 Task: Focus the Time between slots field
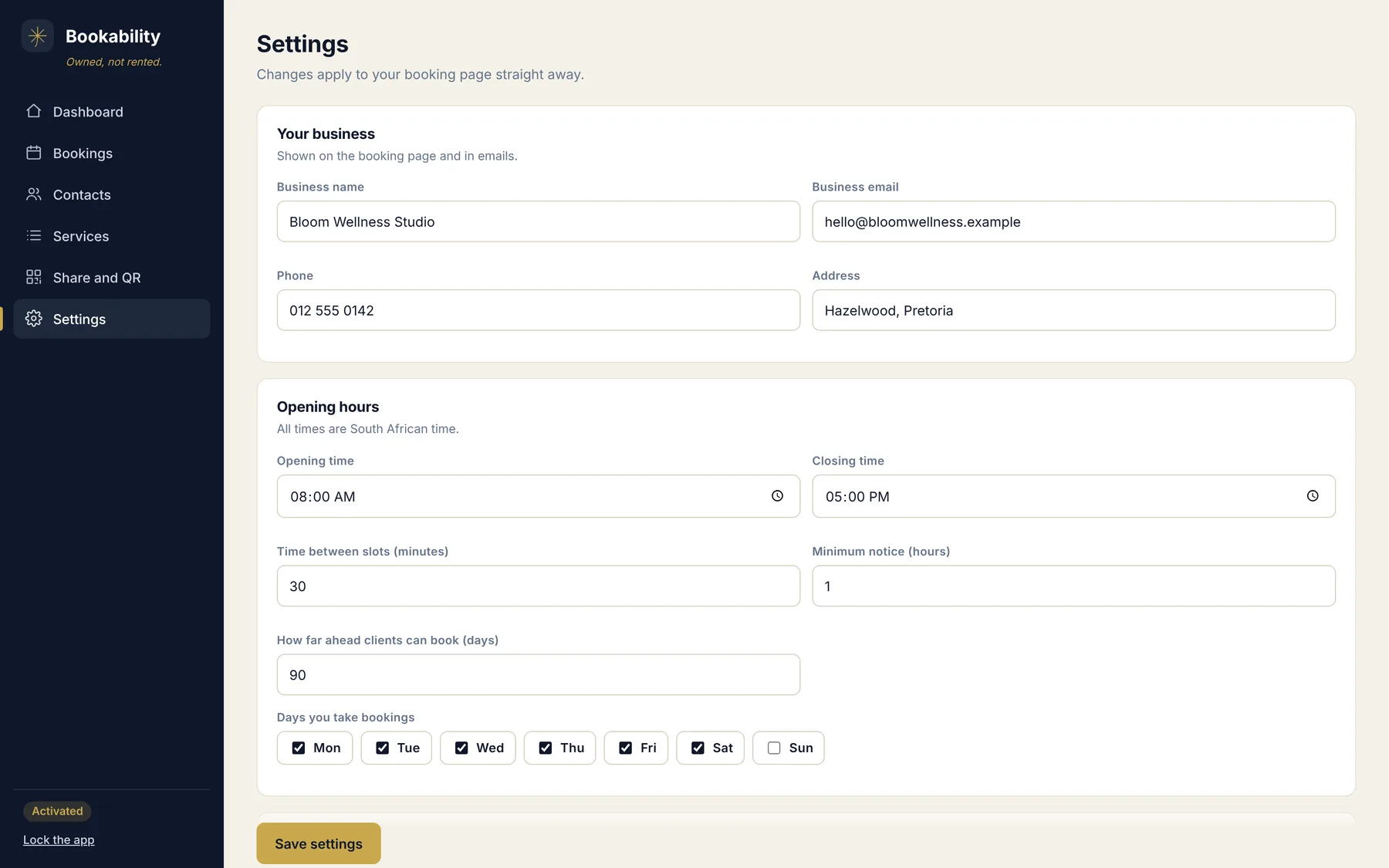[539, 586]
